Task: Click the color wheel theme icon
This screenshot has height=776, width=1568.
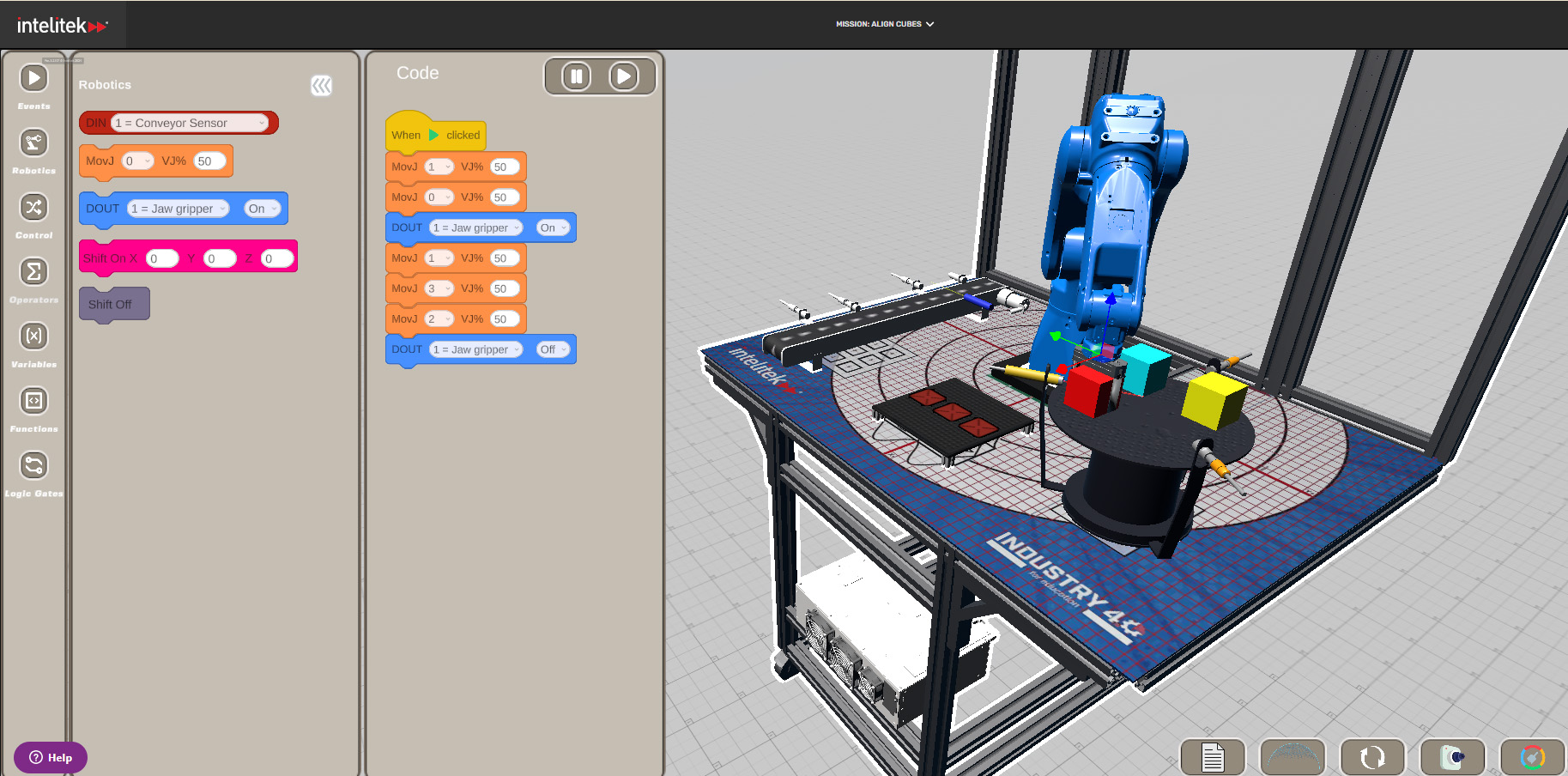Action: coord(1533,756)
